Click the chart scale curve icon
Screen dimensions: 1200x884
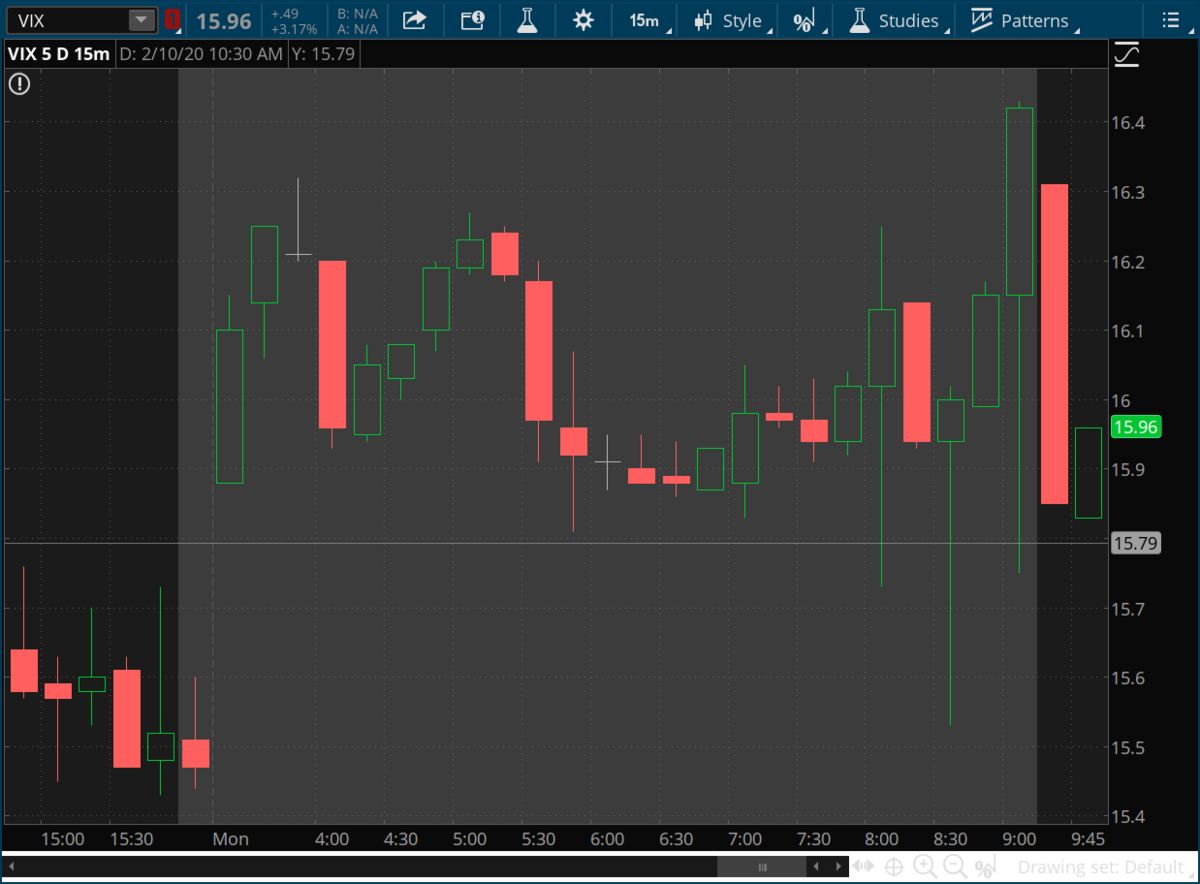1126,54
